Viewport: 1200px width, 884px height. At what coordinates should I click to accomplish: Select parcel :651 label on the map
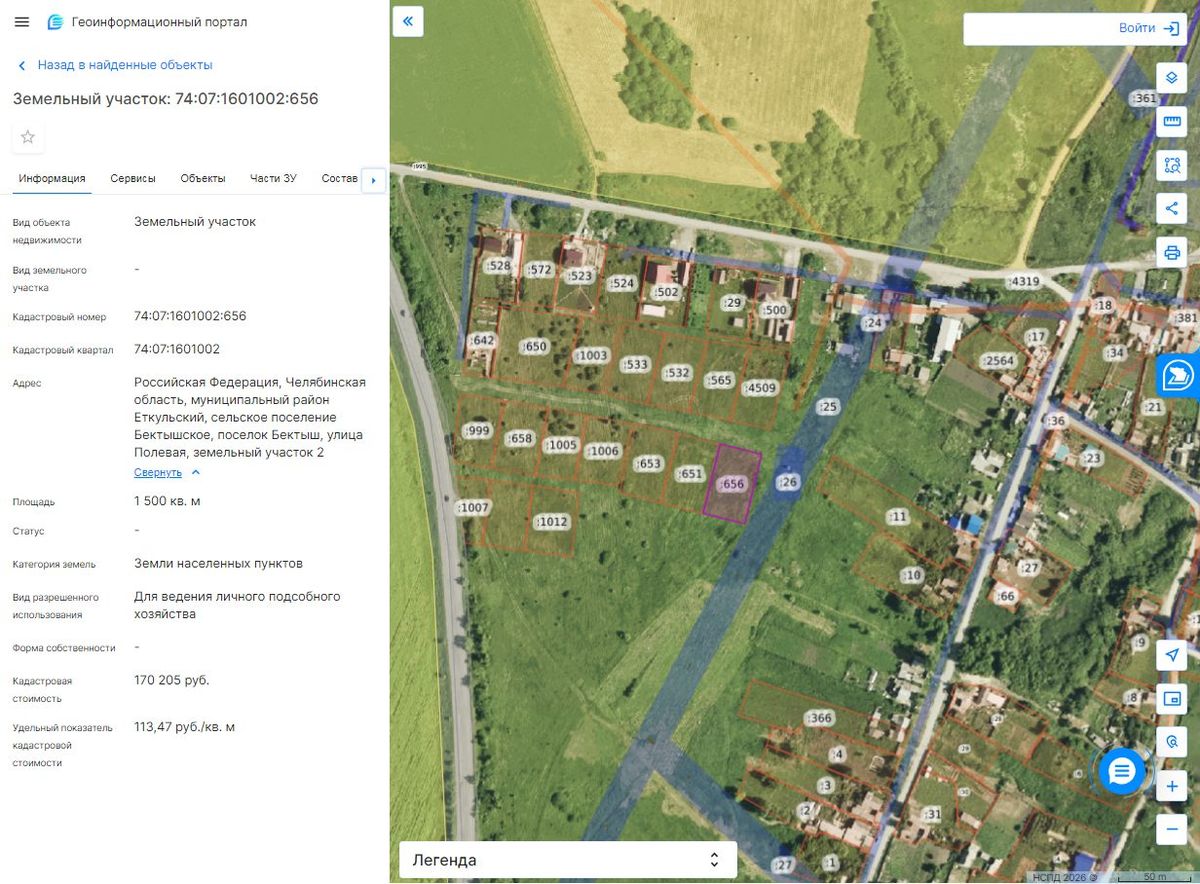(691, 474)
